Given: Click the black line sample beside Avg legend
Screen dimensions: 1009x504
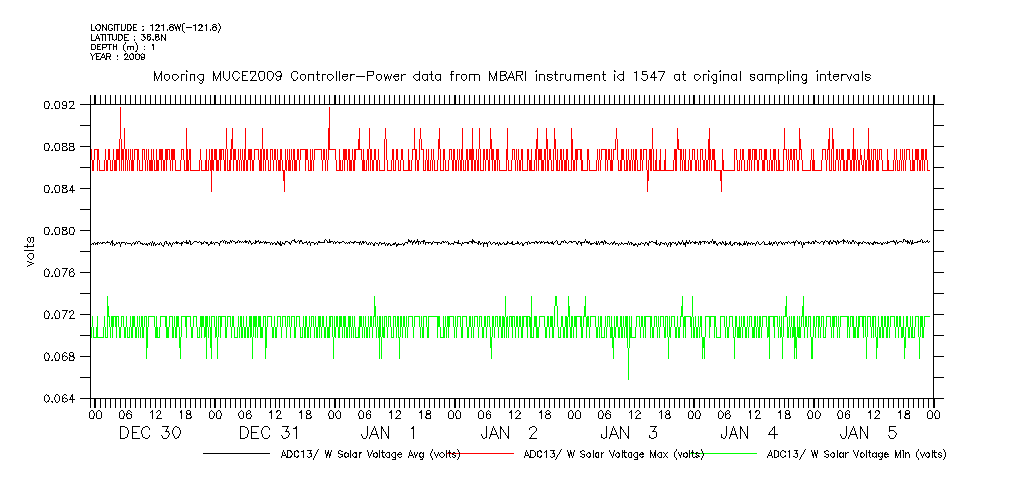Looking at the screenshot, I should pos(240,454).
